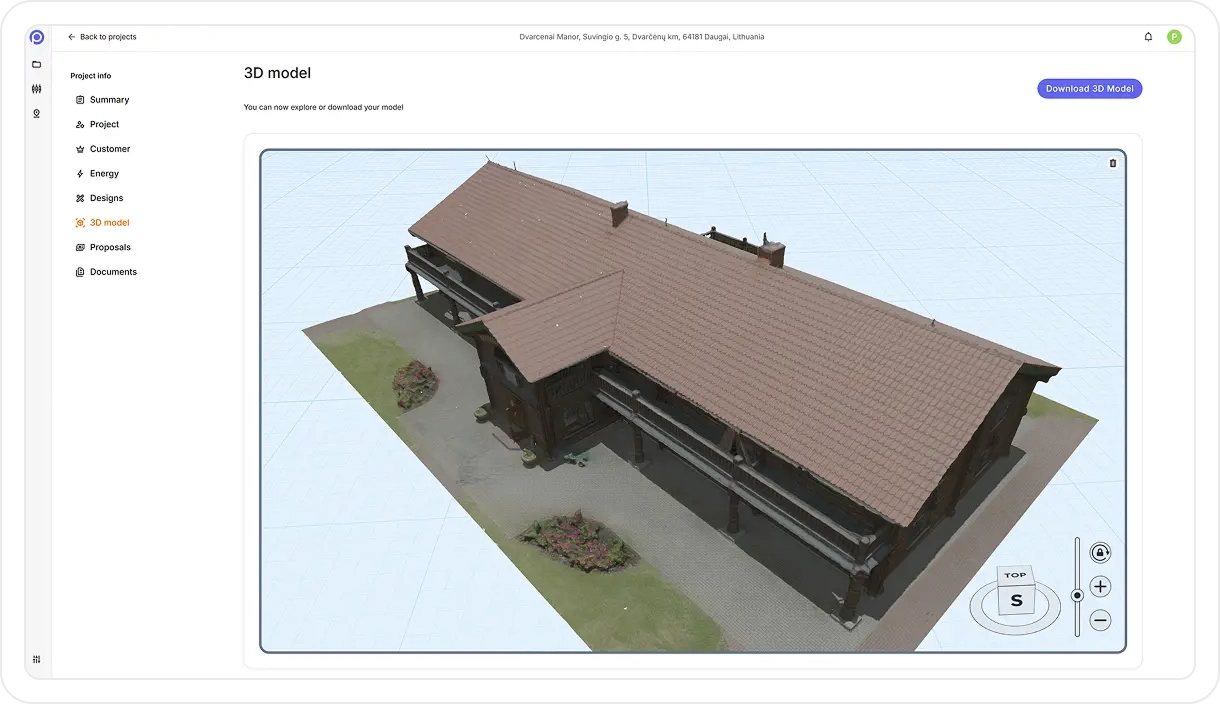Open the map pin icon in left rail
This screenshot has height=704, width=1220.
click(x=37, y=113)
